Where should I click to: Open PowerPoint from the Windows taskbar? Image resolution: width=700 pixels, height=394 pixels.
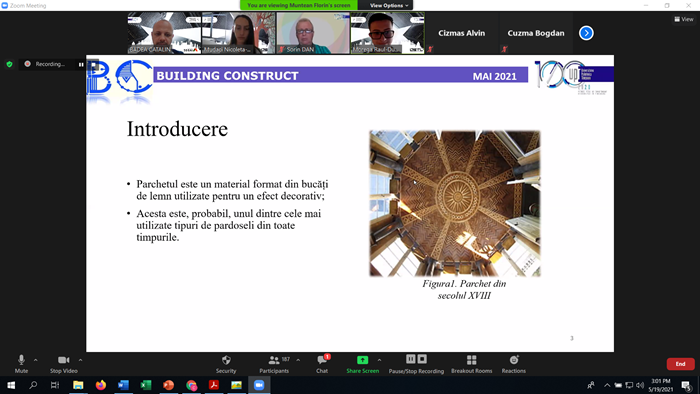(x=168, y=385)
